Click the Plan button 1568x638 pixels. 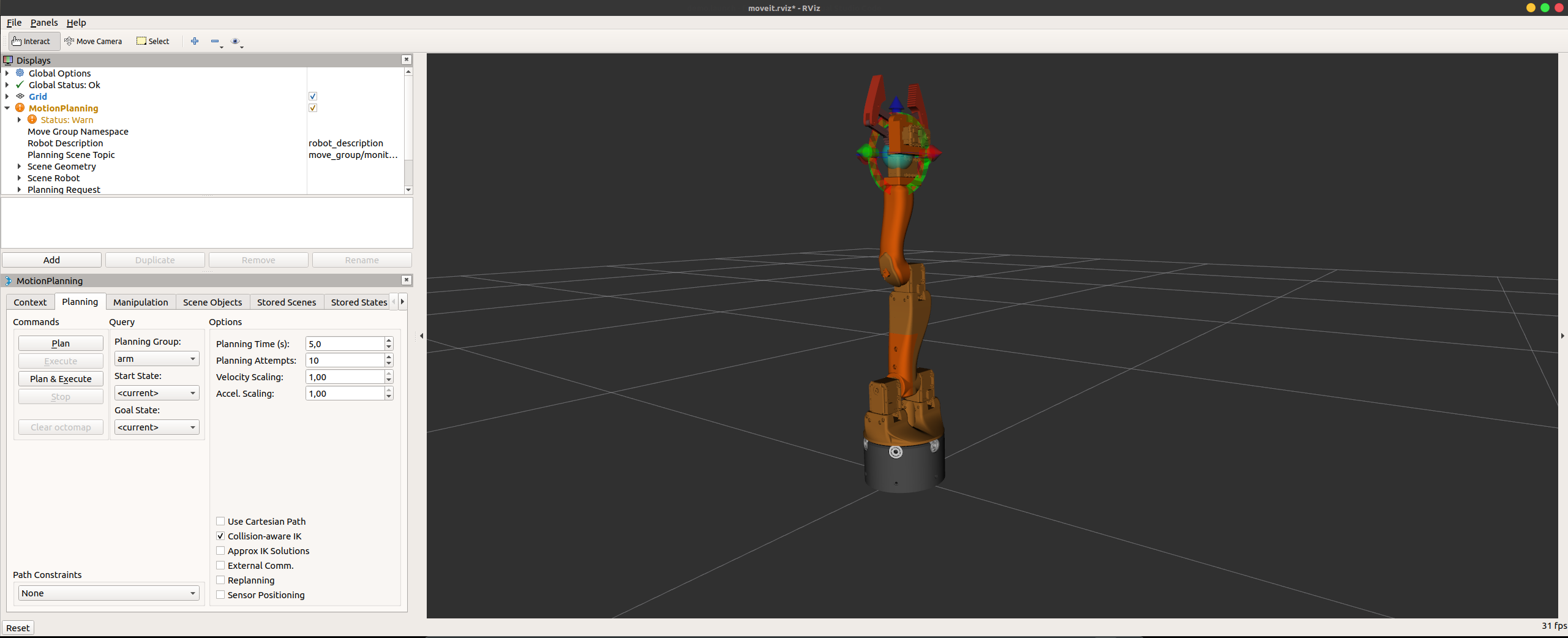click(x=61, y=343)
